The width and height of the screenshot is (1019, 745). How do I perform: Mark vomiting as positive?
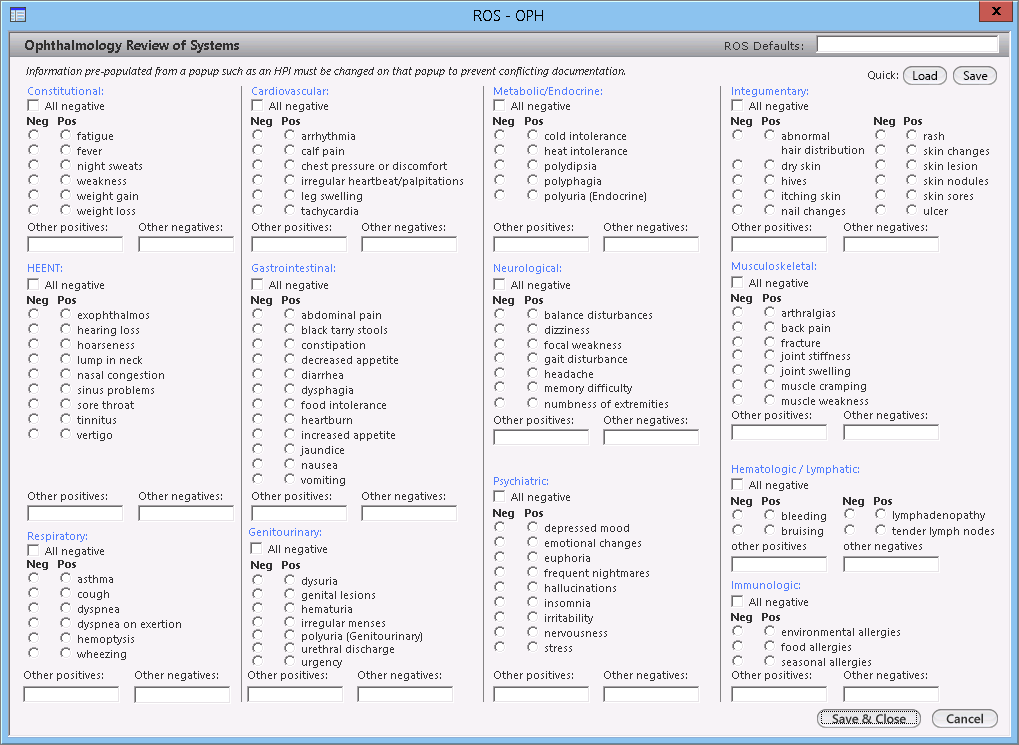click(x=289, y=479)
